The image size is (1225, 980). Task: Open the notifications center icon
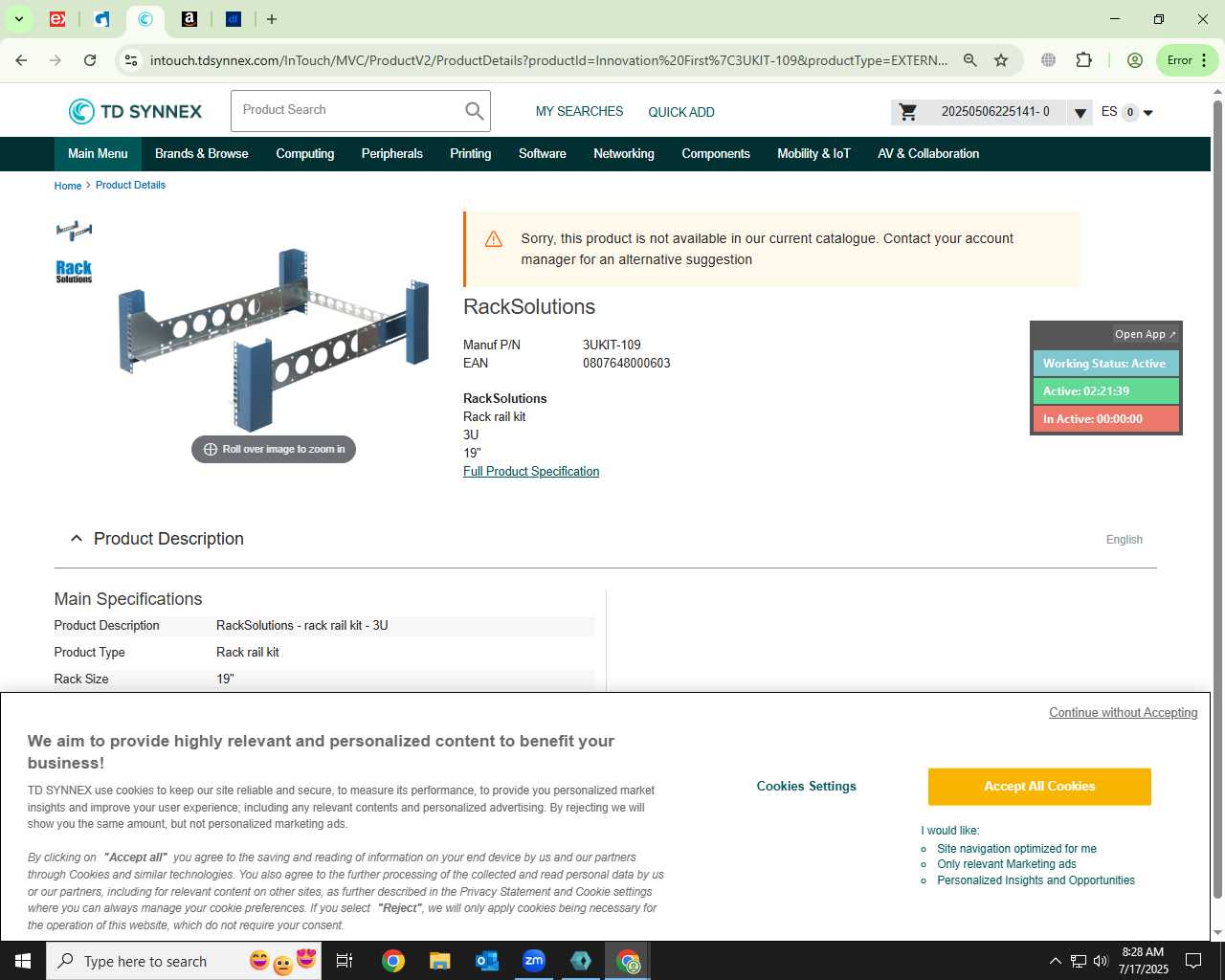point(1193,961)
